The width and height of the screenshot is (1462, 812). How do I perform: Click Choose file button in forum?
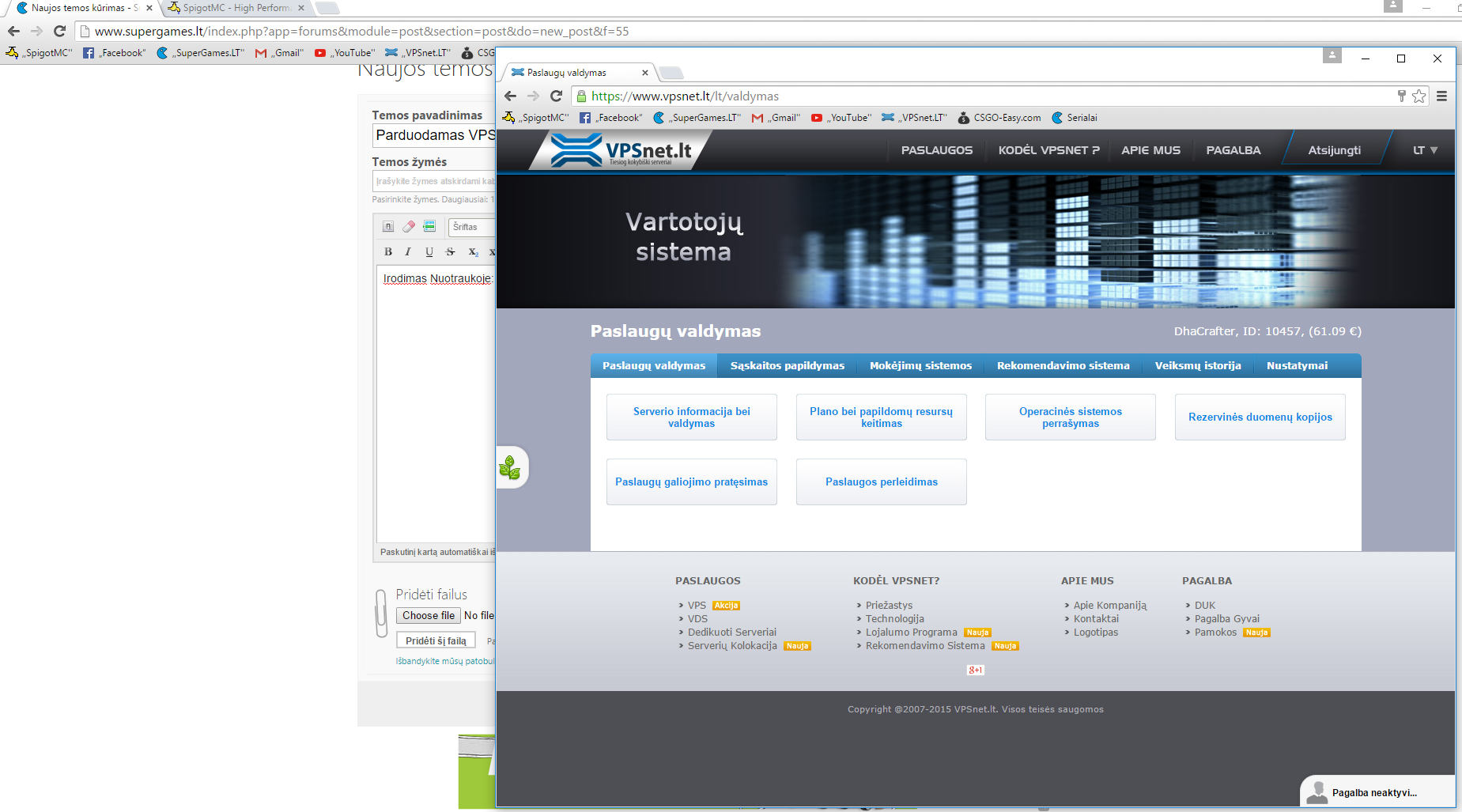click(x=429, y=615)
